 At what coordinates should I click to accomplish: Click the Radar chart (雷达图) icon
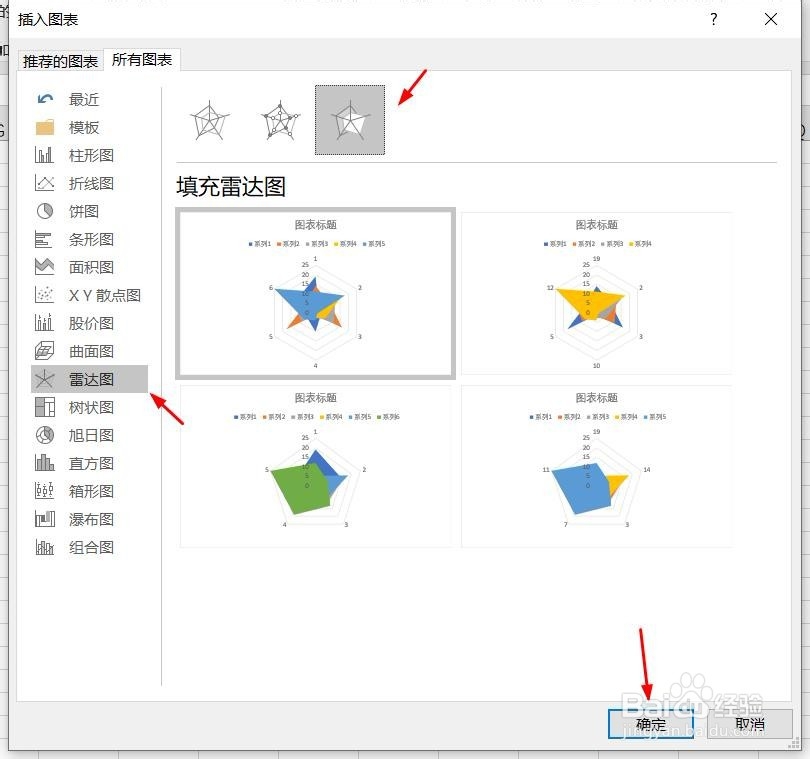click(44, 379)
